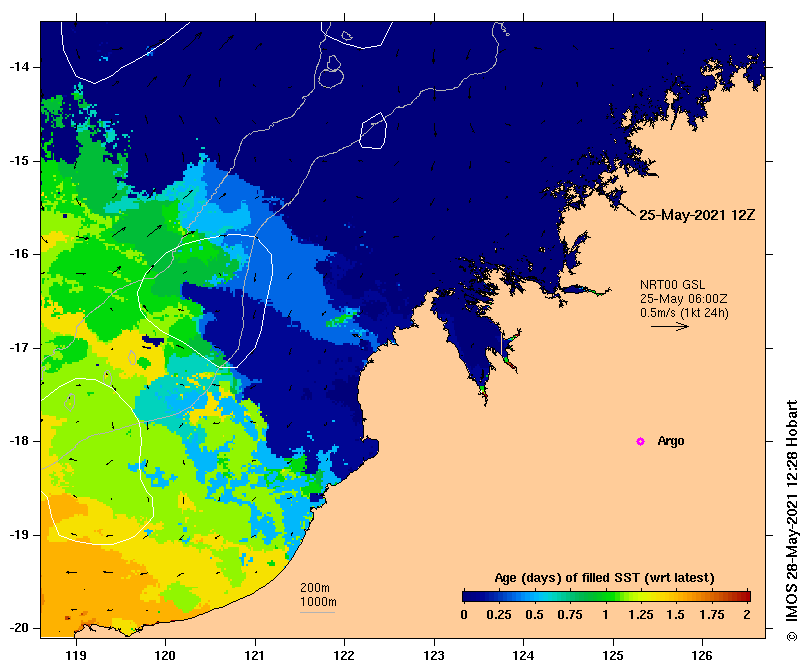This screenshot has width=809, height=672.
Task: Click longitude axis label 125
Action: coord(613,655)
